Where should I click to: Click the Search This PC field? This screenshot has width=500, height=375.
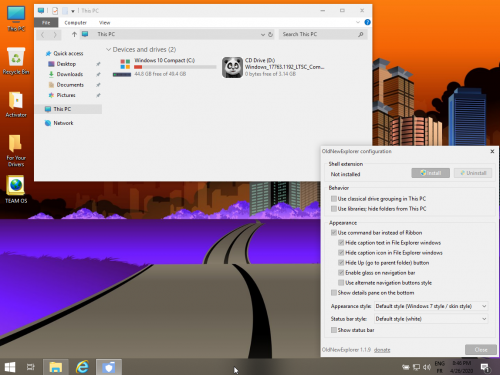click(x=318, y=34)
